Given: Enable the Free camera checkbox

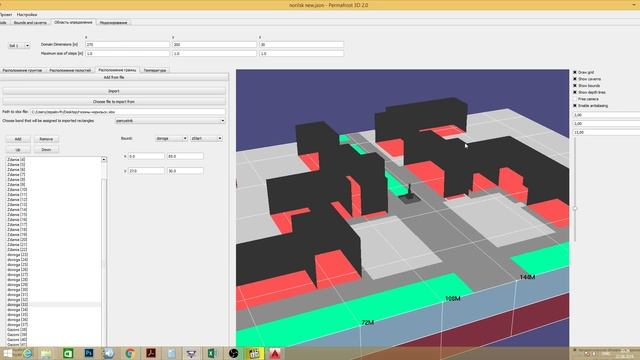Looking at the screenshot, I should (x=575, y=99).
